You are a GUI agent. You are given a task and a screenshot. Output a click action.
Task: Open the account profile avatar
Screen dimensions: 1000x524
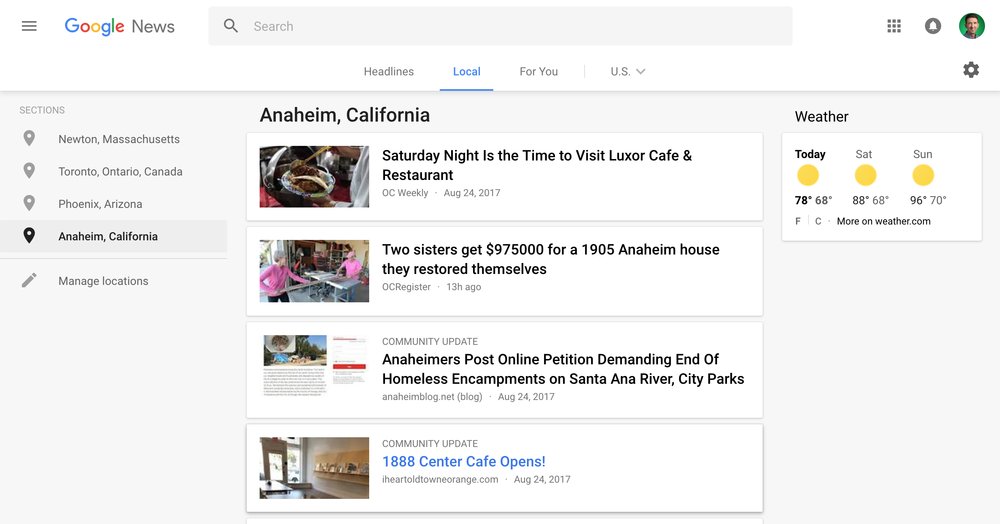click(972, 26)
